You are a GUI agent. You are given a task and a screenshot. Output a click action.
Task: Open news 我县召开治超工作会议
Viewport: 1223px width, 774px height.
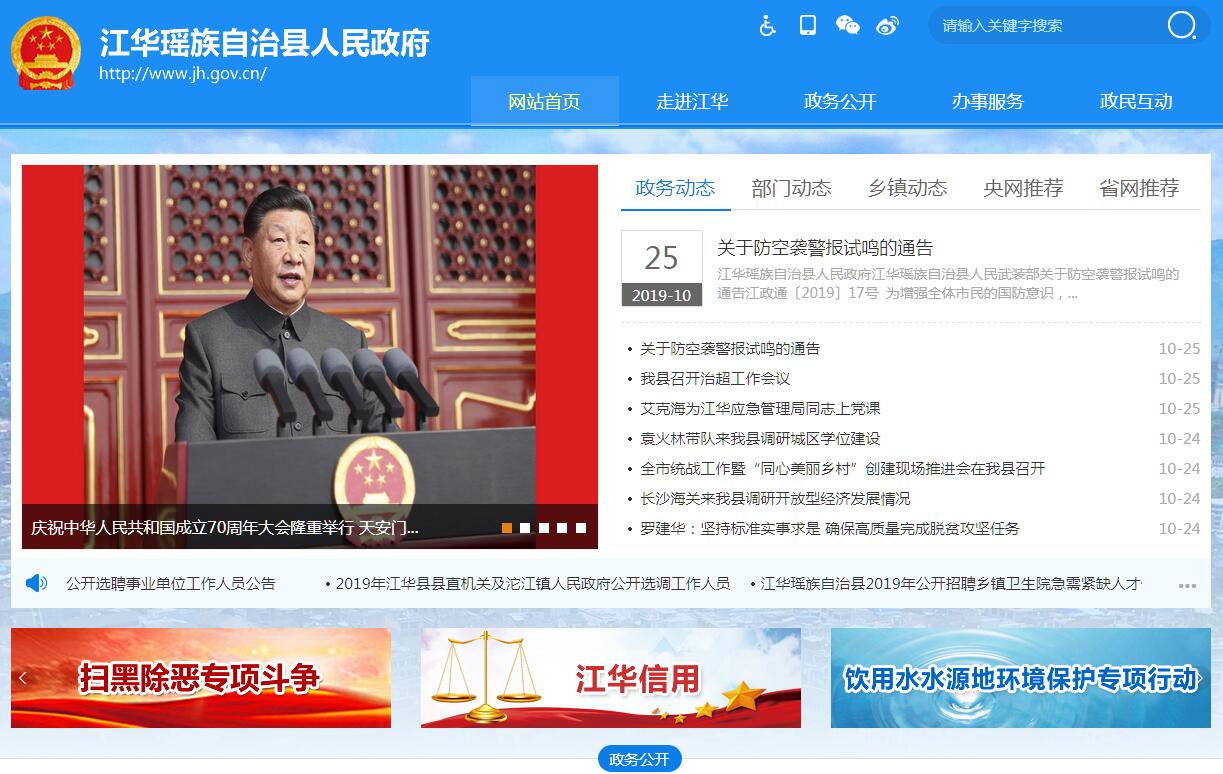click(715, 379)
